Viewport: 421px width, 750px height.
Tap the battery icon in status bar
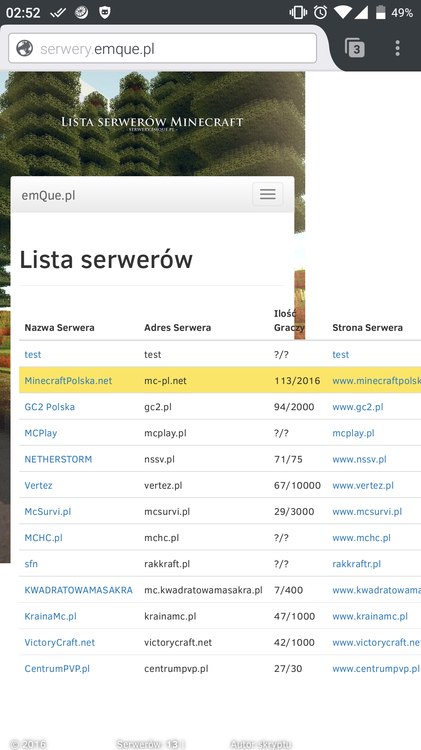click(380, 13)
